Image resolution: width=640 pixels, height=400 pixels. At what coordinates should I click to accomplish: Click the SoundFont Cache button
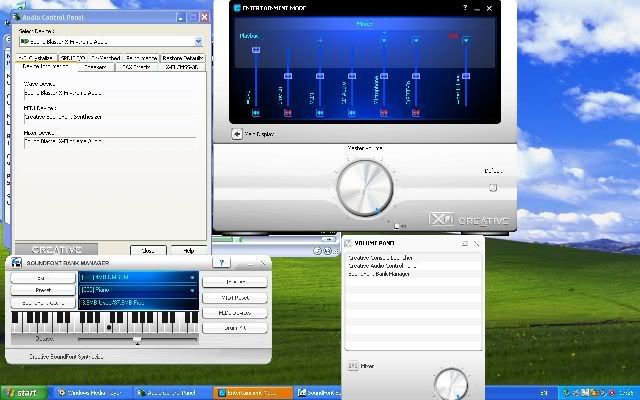pyautogui.click(x=43, y=303)
